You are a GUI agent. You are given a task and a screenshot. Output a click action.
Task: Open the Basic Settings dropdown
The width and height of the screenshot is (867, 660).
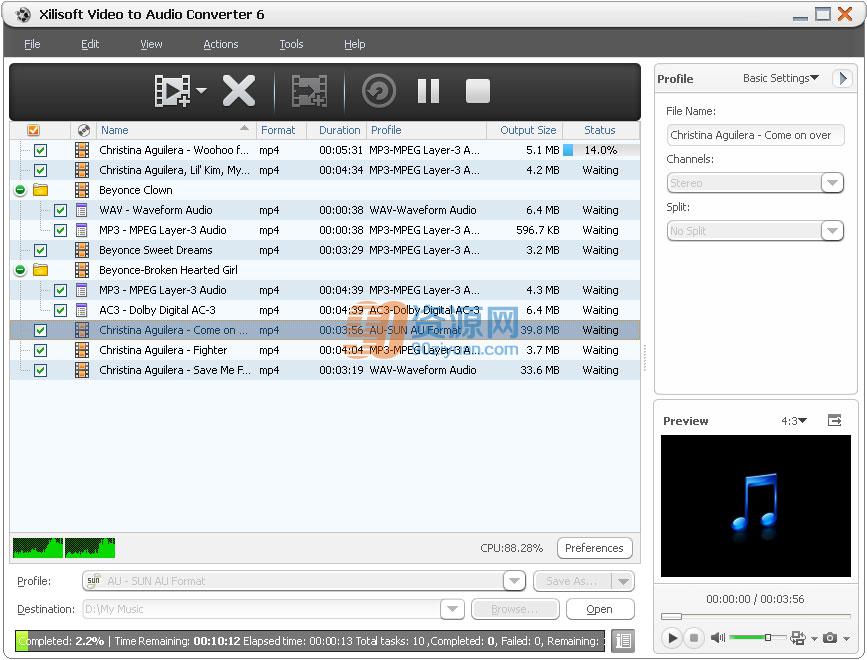(781, 78)
